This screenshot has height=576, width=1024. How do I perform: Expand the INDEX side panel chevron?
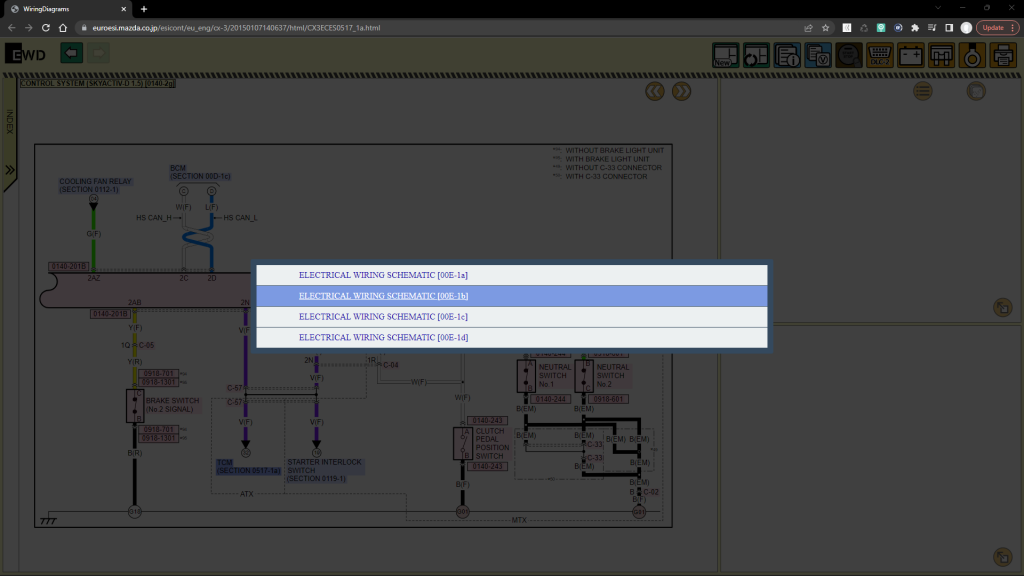coord(10,170)
